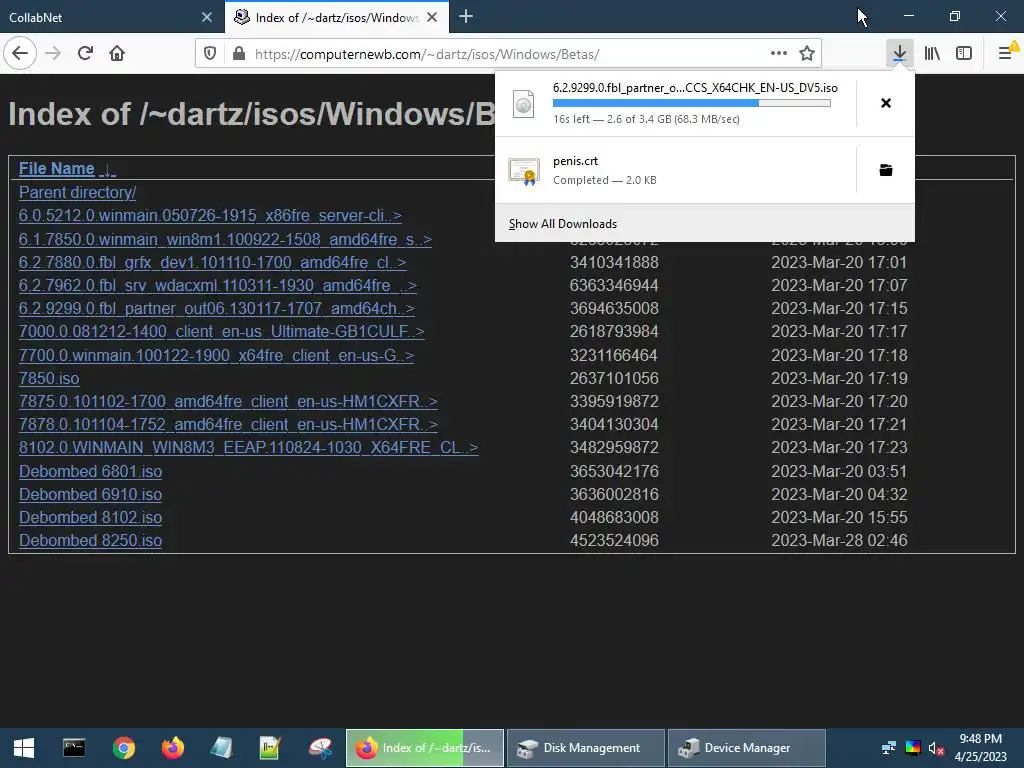Open a new browser tab

[466, 17]
